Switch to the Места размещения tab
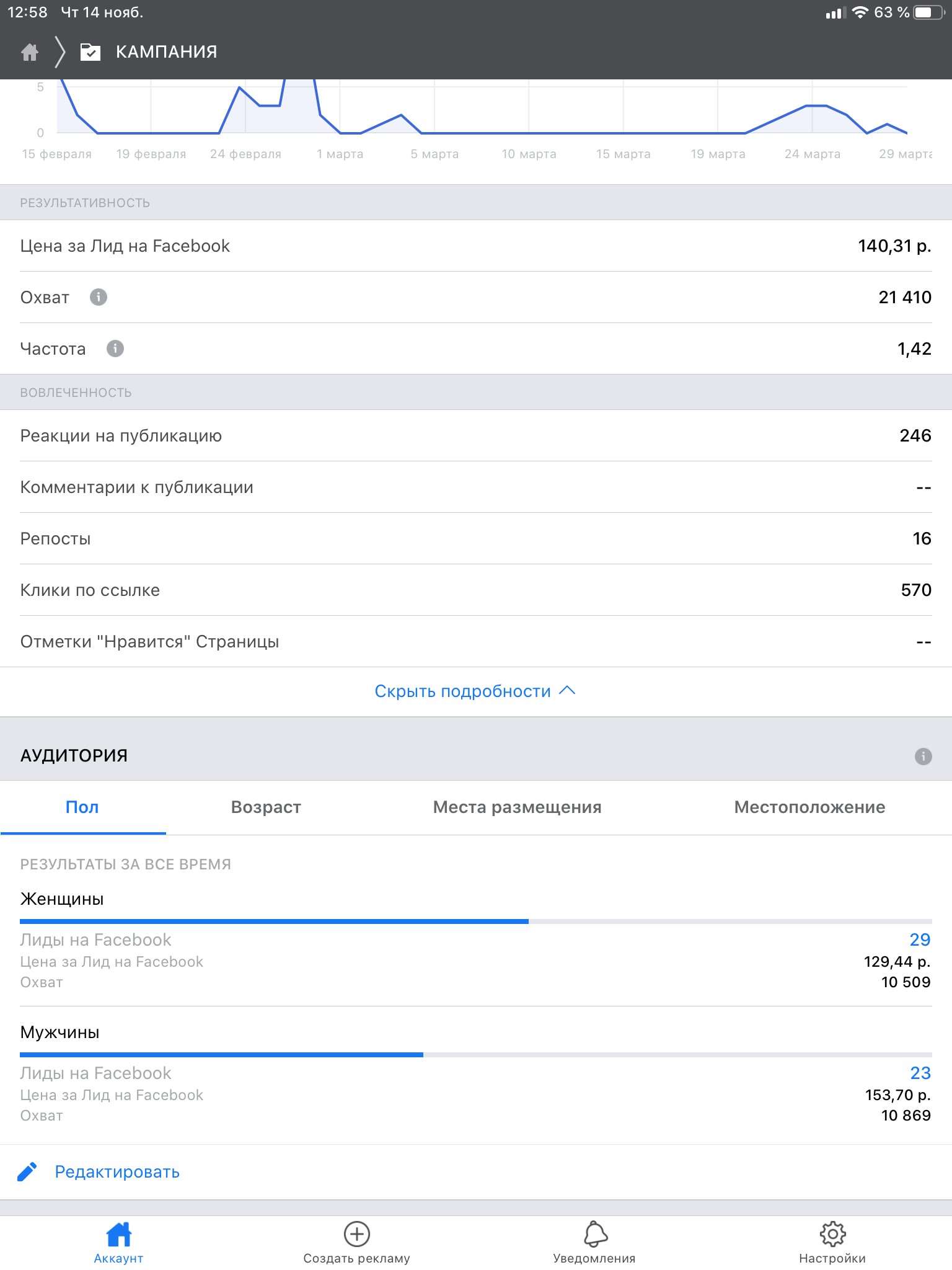 517,807
